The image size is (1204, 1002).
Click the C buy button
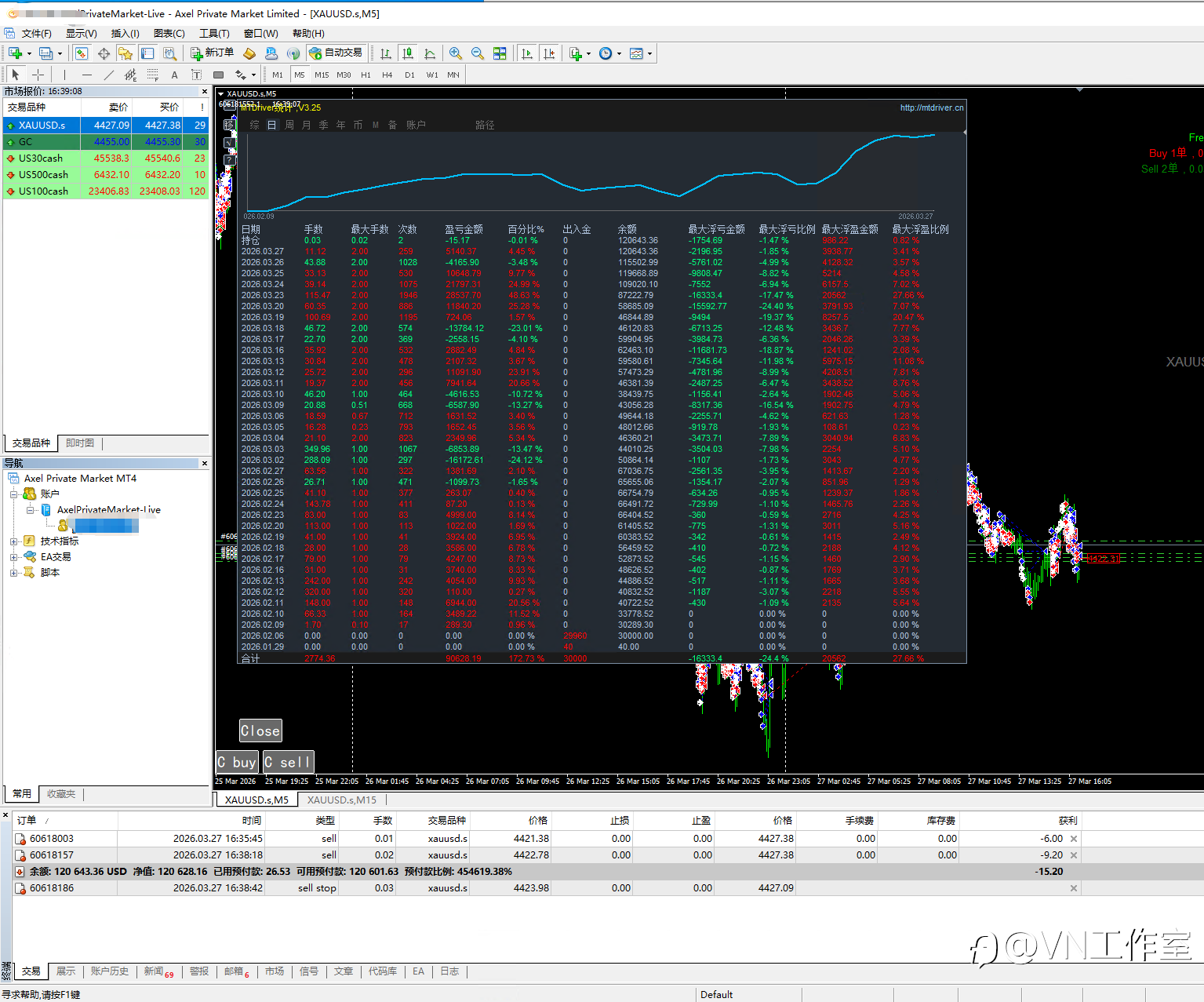click(237, 762)
